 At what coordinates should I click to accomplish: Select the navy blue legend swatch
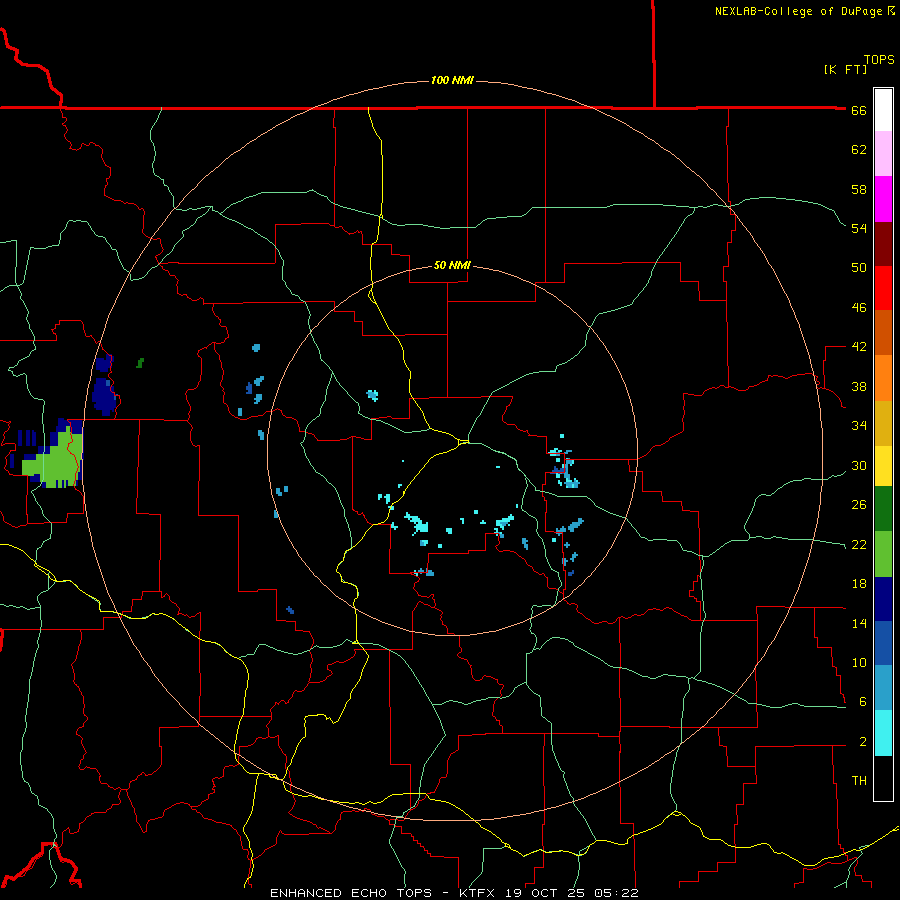(x=883, y=599)
